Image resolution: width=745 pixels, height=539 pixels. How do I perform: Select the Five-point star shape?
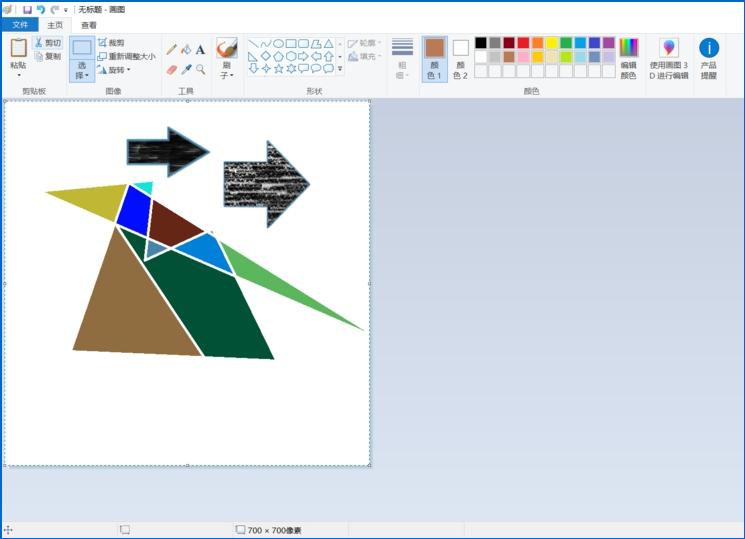(x=278, y=69)
